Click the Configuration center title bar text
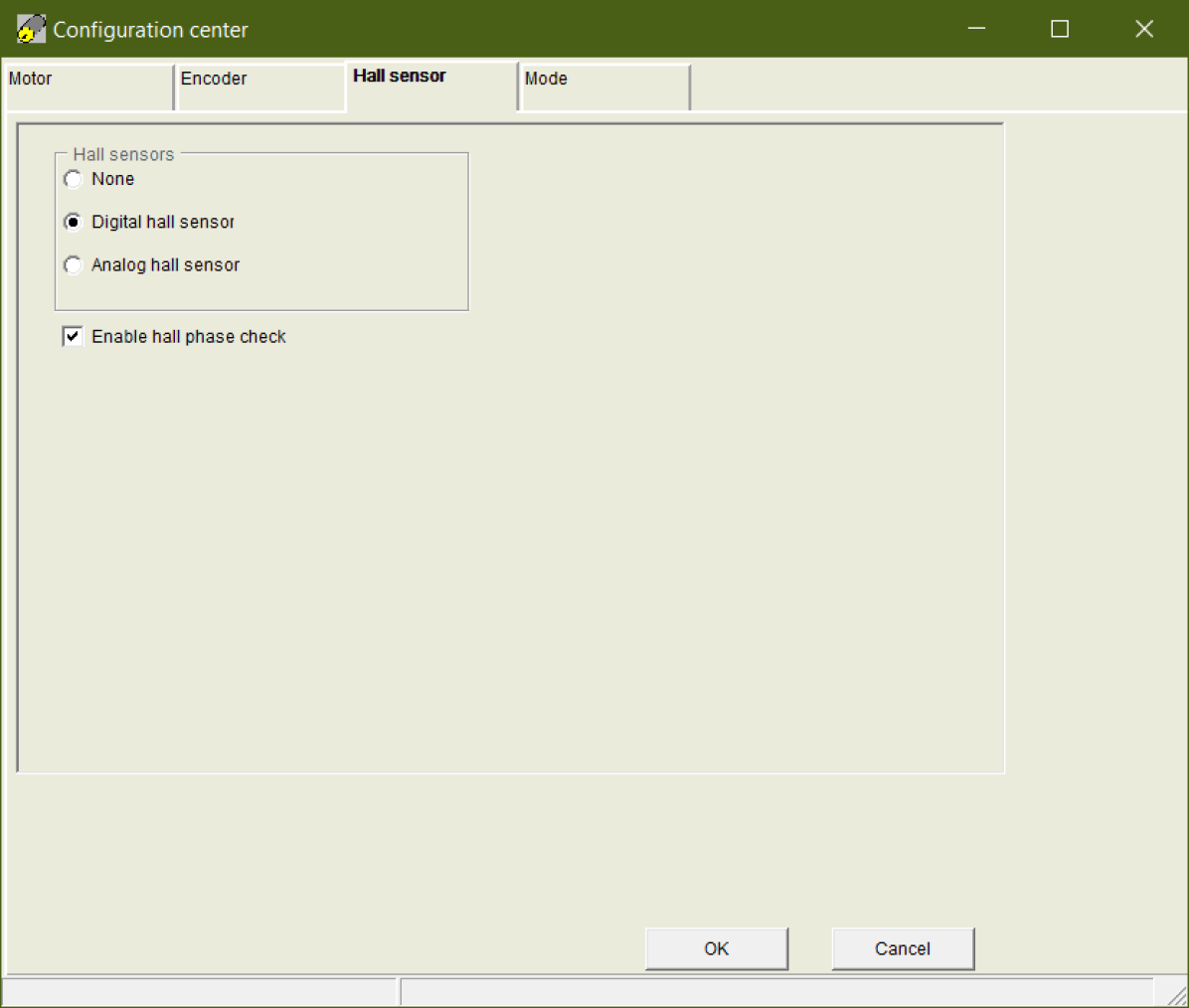The width and height of the screenshot is (1189, 1008). tap(150, 30)
